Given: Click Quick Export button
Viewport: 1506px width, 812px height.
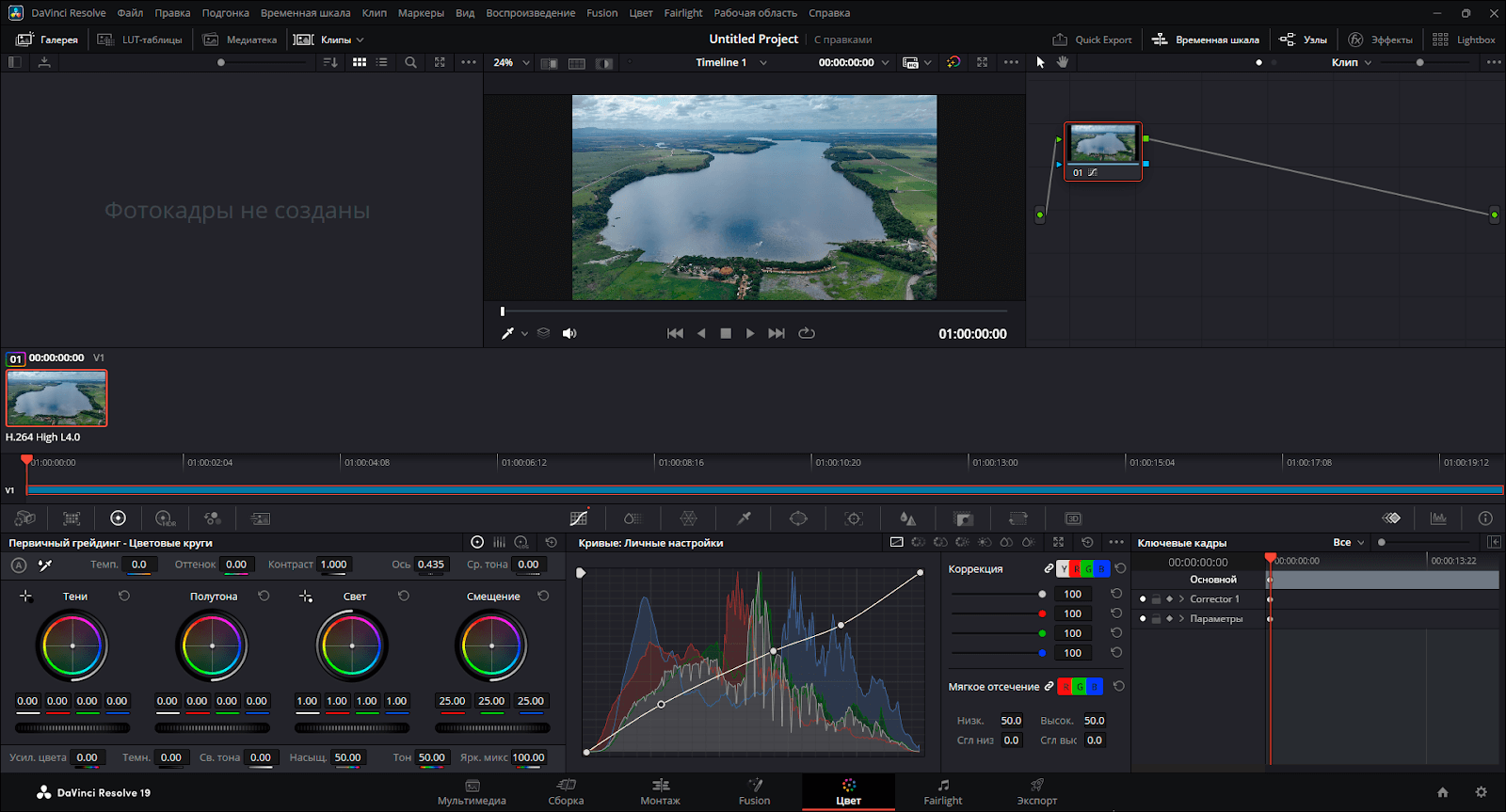Looking at the screenshot, I should [1092, 40].
